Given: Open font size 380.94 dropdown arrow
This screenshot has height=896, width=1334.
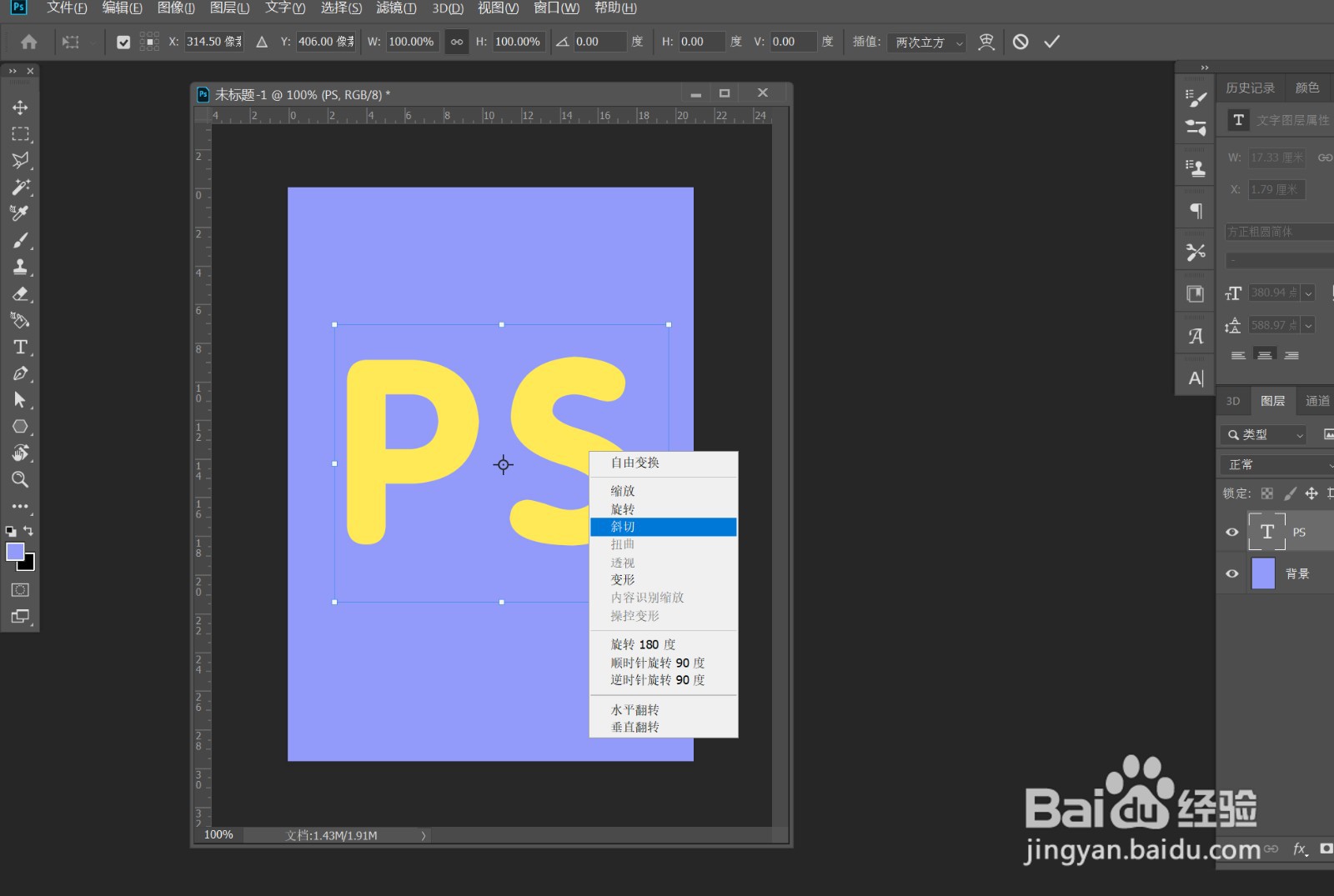Looking at the screenshot, I should coord(1308,293).
